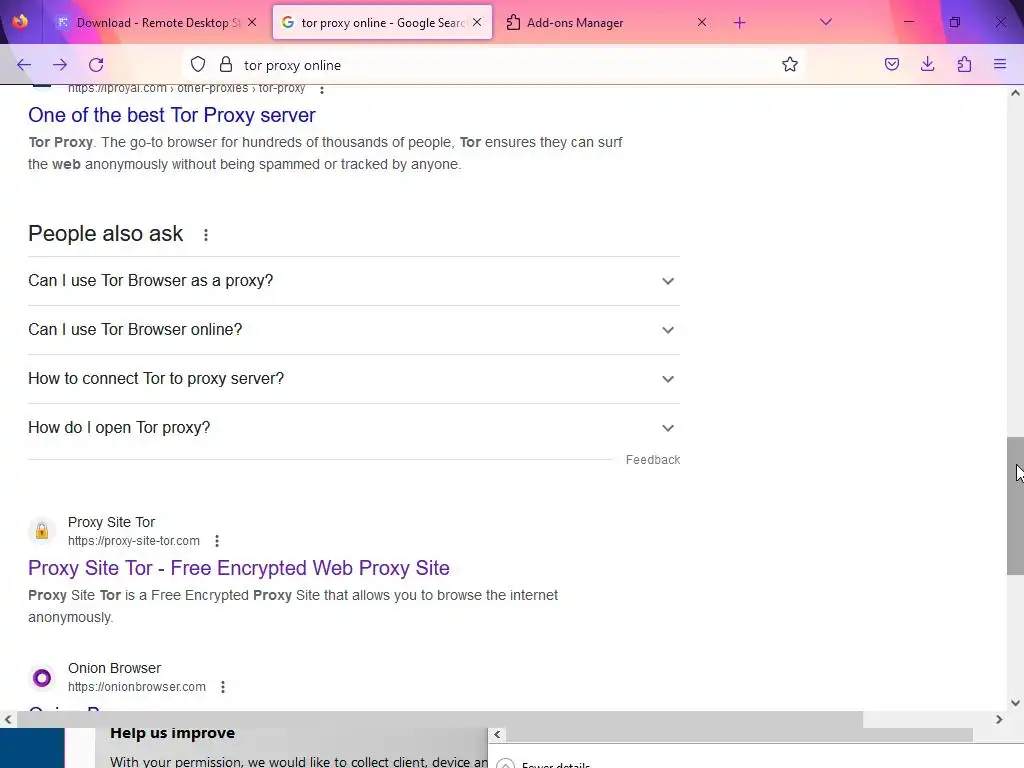1024x768 pixels.
Task: Click the Feedback link
Action: [x=653, y=460]
